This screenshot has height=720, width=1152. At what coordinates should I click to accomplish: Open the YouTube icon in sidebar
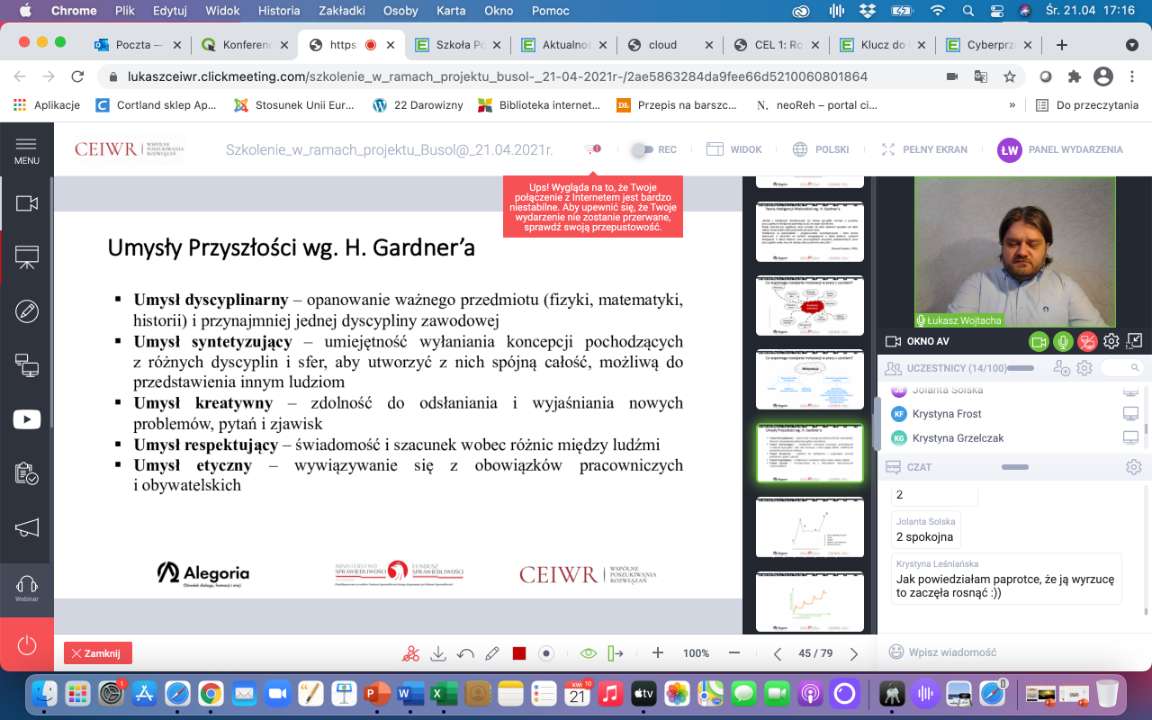click(27, 420)
